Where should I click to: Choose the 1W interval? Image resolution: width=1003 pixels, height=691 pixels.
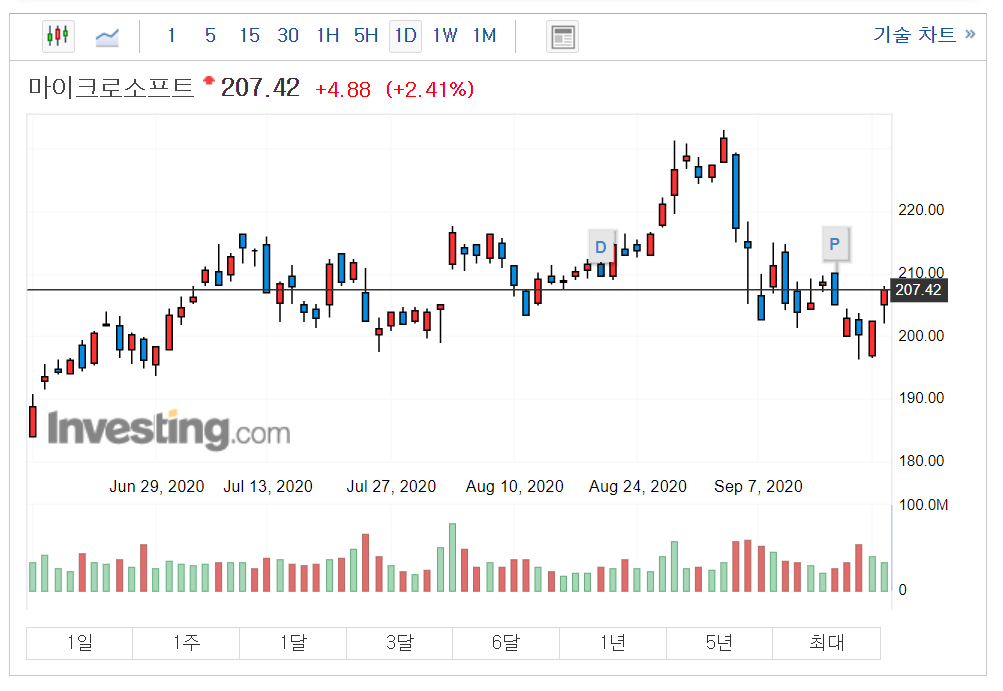click(x=445, y=35)
